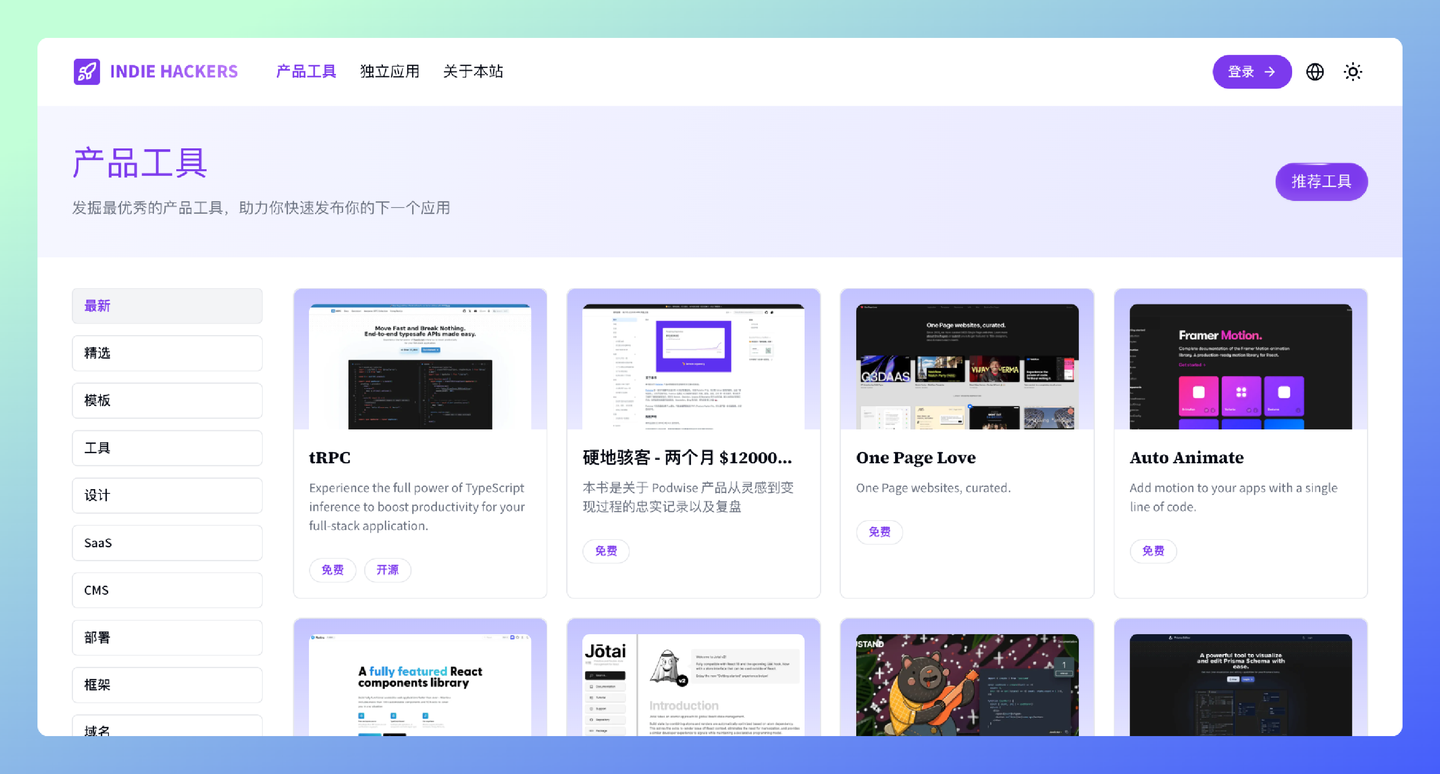This screenshot has height=774, width=1440.
Task: Click the 'One Page websites, curated.' description
Action: [x=933, y=488]
